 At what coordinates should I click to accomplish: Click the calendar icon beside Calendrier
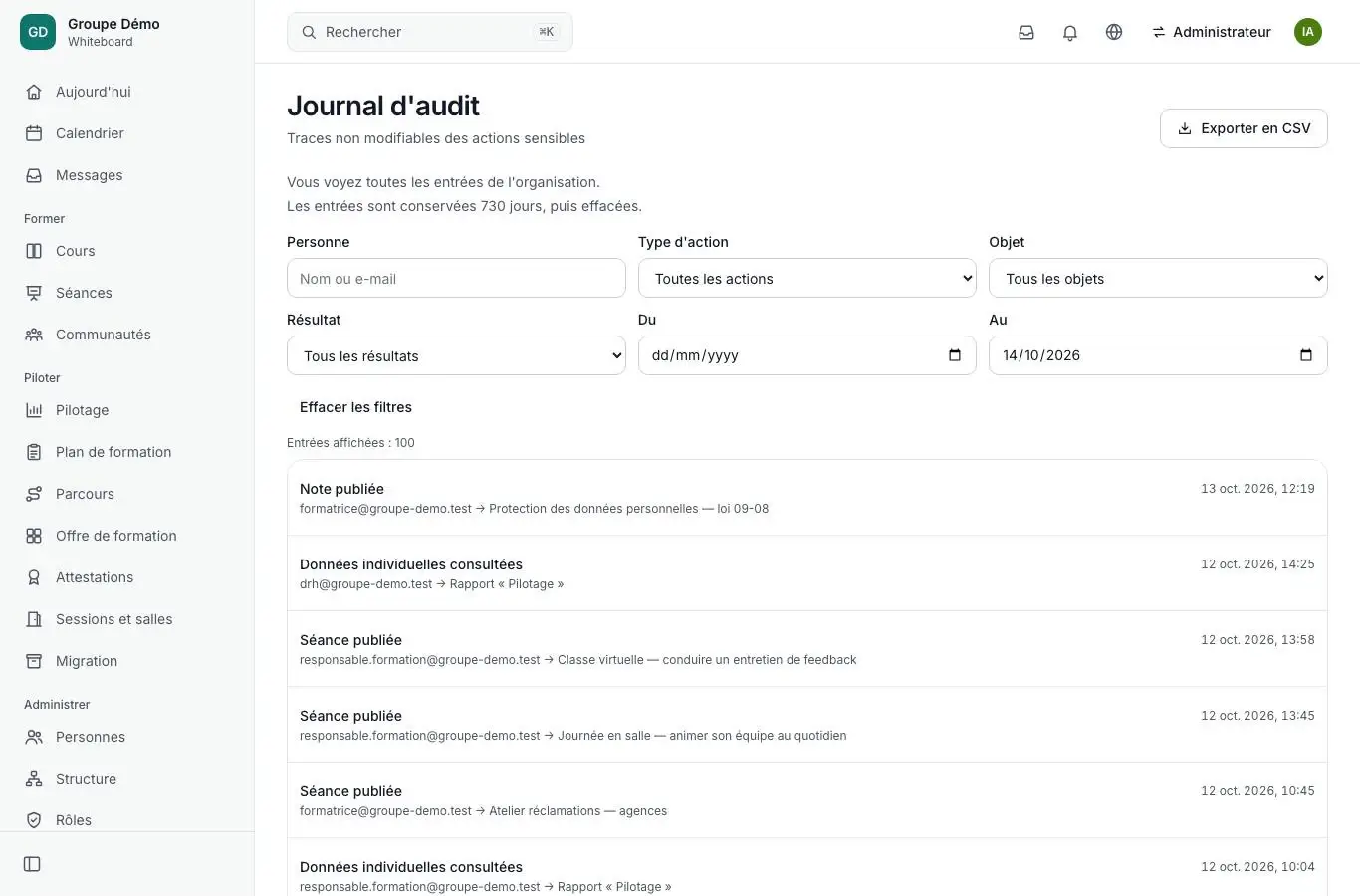pos(34,133)
